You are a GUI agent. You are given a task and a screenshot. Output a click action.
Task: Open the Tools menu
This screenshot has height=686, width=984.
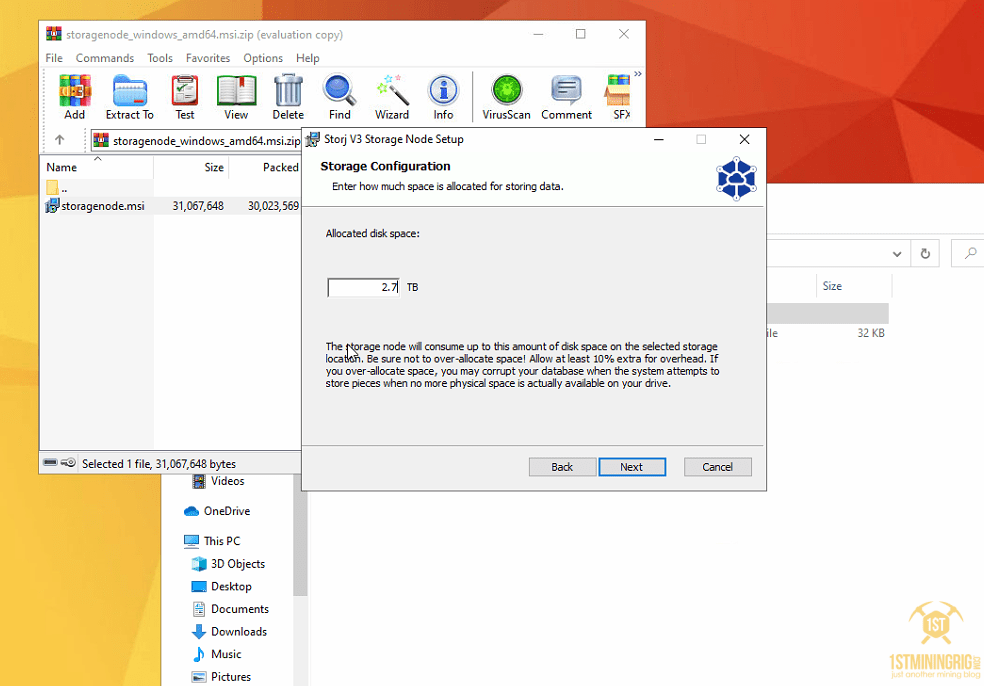pyautogui.click(x=160, y=58)
